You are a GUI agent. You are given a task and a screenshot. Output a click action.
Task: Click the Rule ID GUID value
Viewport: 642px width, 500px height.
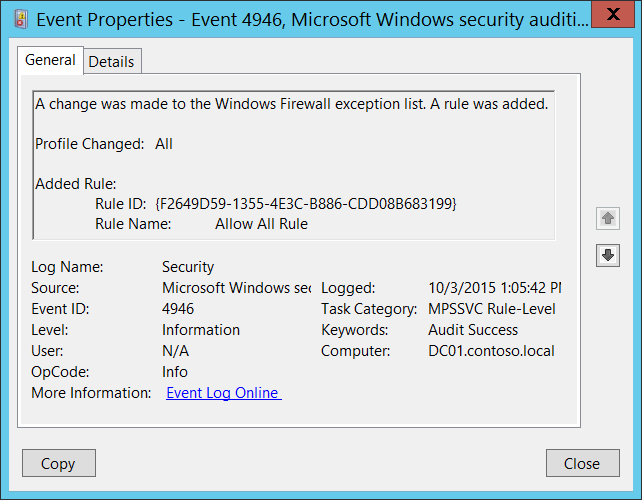click(306, 204)
